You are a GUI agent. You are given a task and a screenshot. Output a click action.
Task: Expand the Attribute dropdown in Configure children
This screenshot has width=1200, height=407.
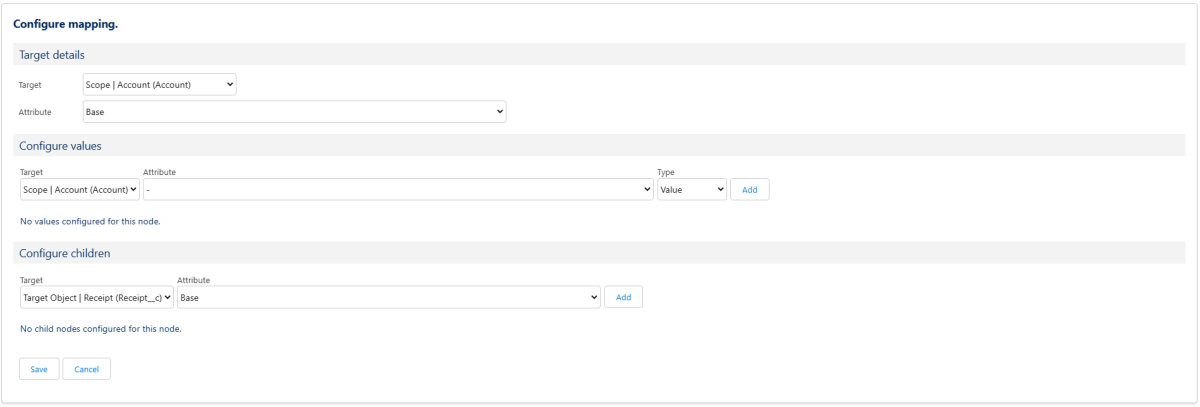tap(390, 297)
